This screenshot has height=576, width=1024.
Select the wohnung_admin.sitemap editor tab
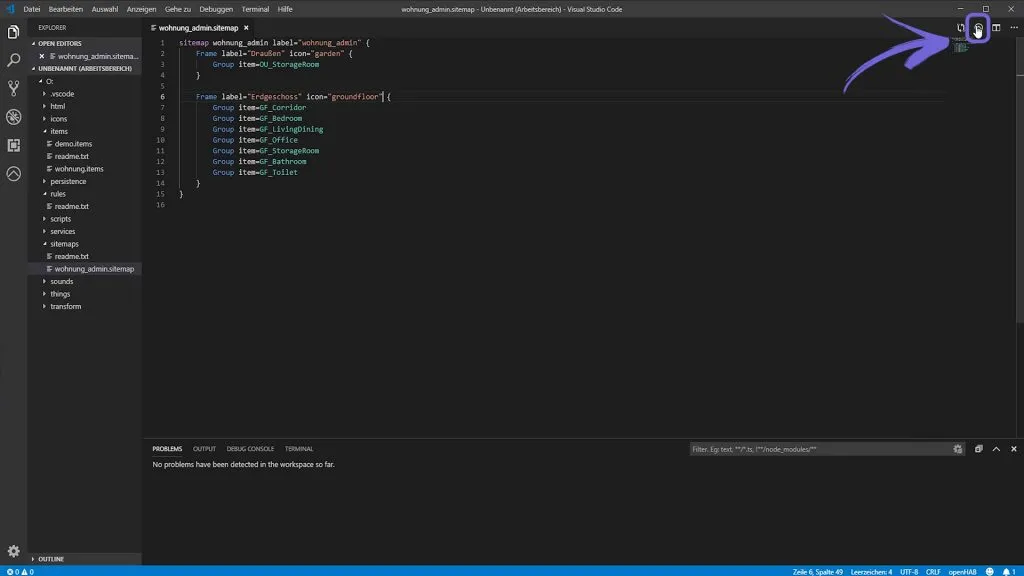pyautogui.click(x=199, y=28)
